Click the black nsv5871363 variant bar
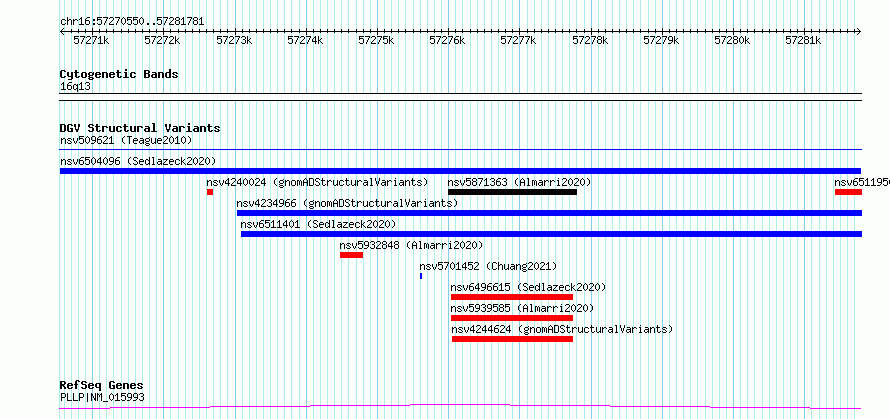Viewport: 890px width, 419px height. [x=513, y=192]
